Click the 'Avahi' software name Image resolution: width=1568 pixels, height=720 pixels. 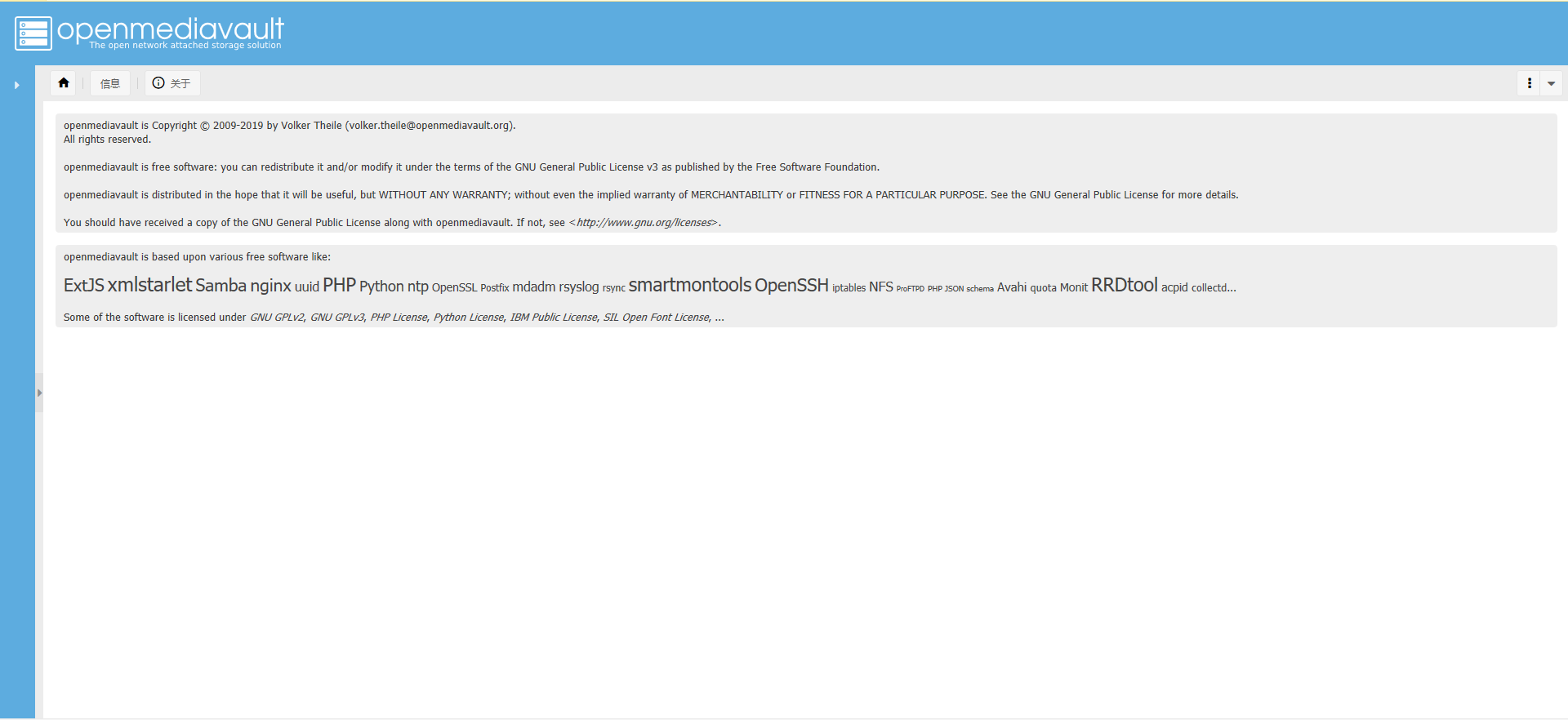point(1011,287)
